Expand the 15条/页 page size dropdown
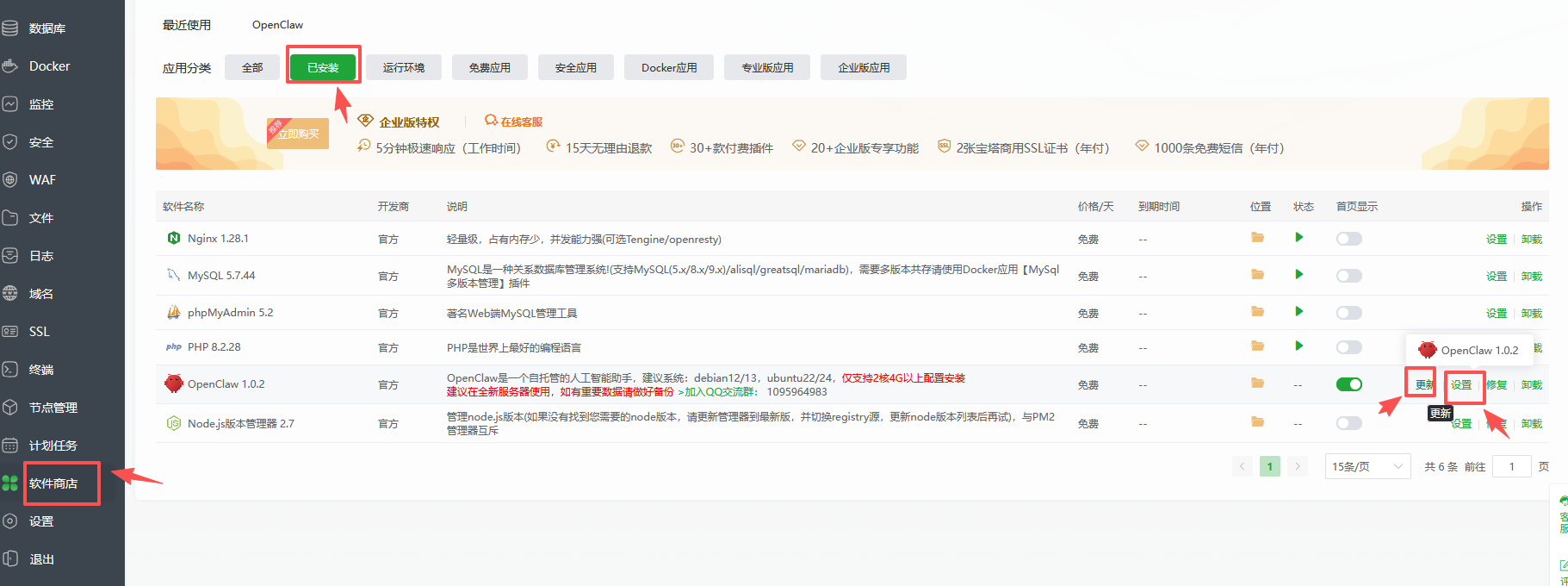 pos(1367,466)
